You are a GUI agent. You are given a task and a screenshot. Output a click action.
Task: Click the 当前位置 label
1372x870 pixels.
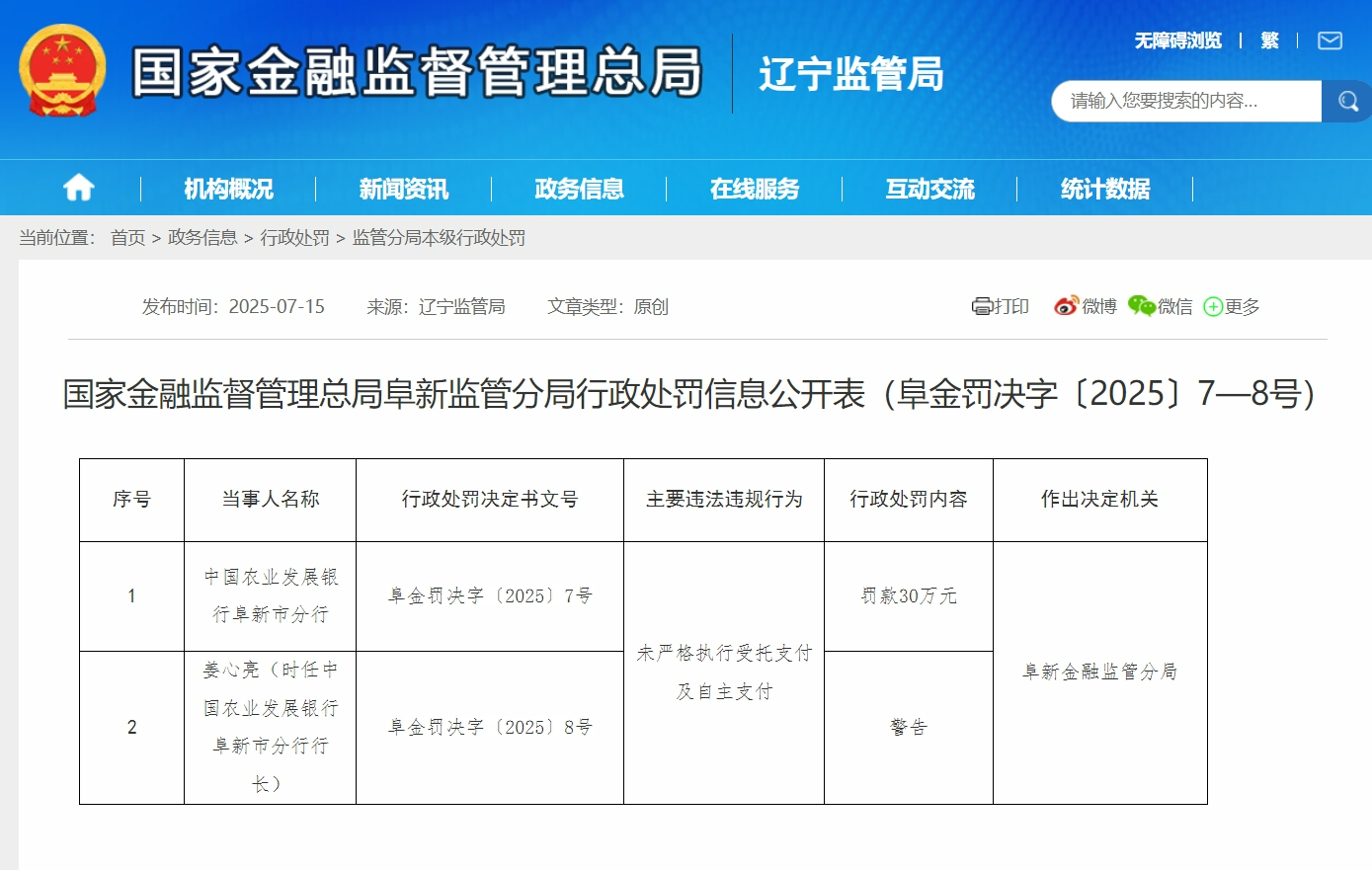56,238
